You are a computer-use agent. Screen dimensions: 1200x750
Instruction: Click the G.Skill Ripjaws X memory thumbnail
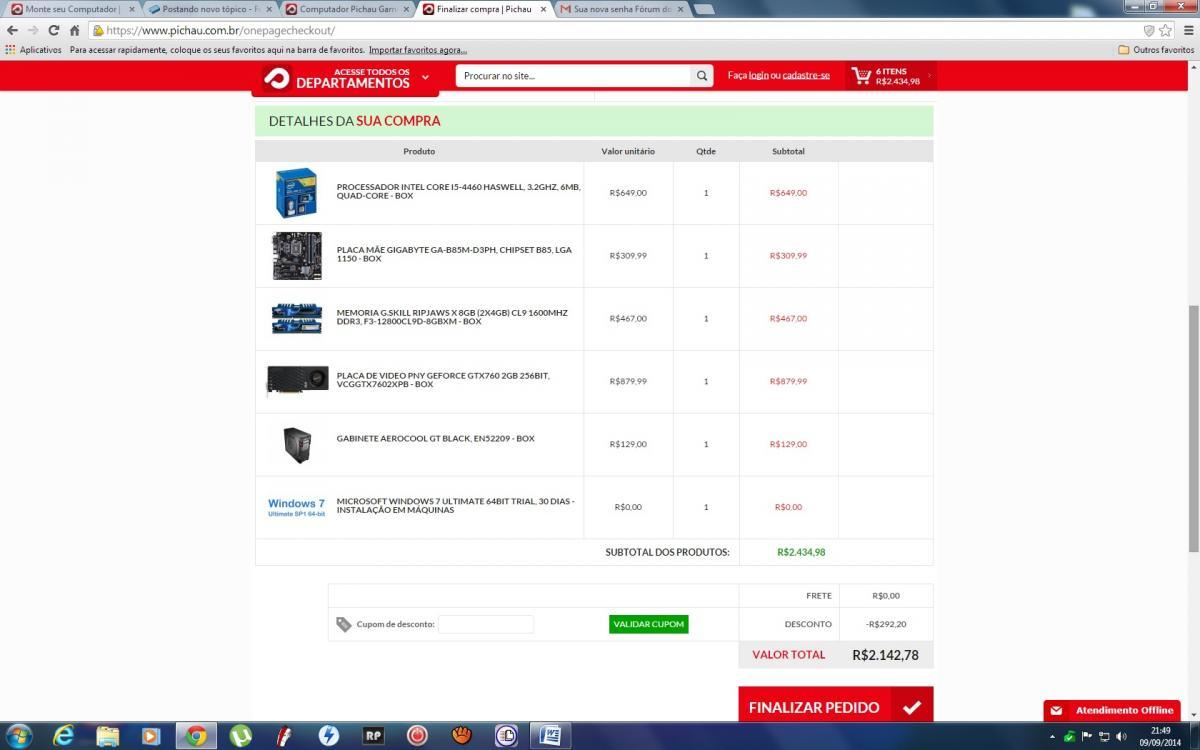(x=296, y=318)
